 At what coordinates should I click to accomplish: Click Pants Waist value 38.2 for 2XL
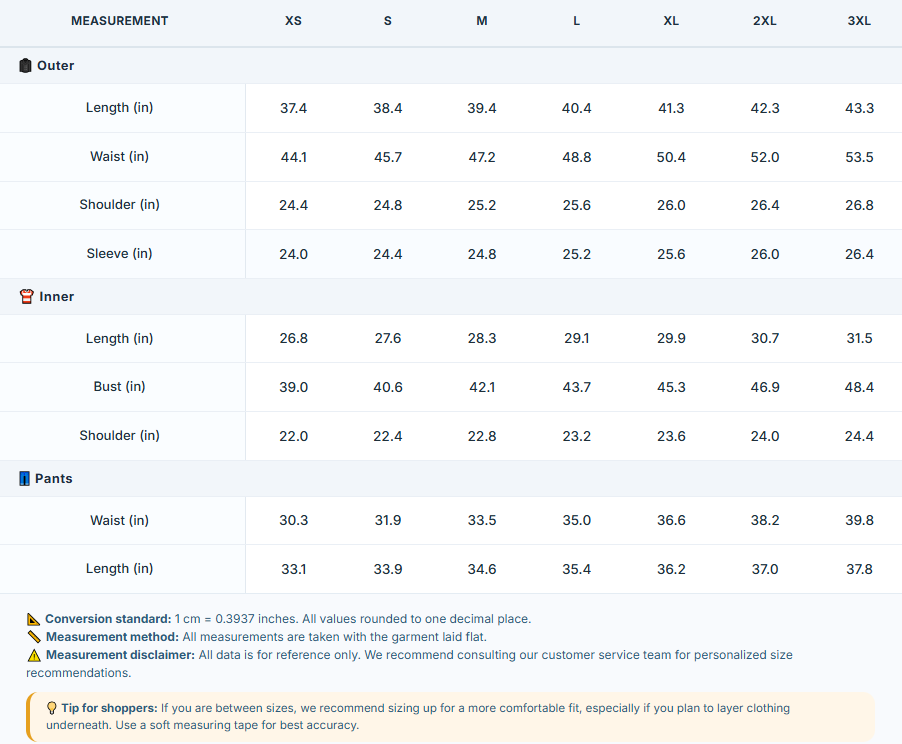(765, 520)
